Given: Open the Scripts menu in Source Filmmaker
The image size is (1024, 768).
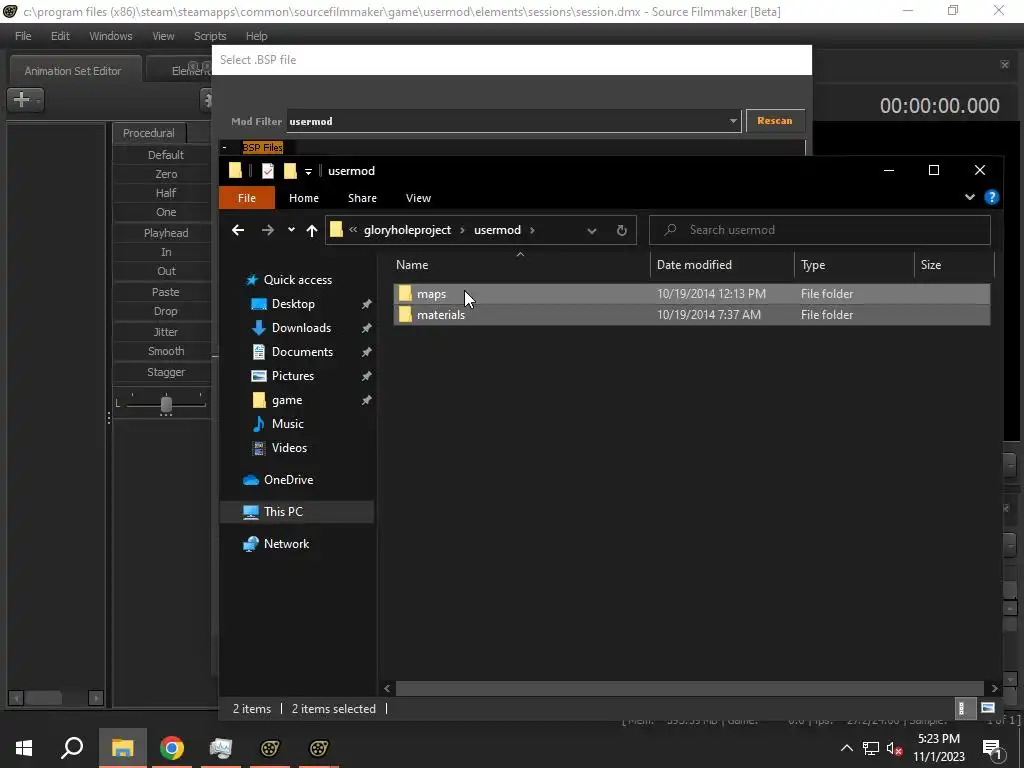Looking at the screenshot, I should pyautogui.click(x=210, y=36).
